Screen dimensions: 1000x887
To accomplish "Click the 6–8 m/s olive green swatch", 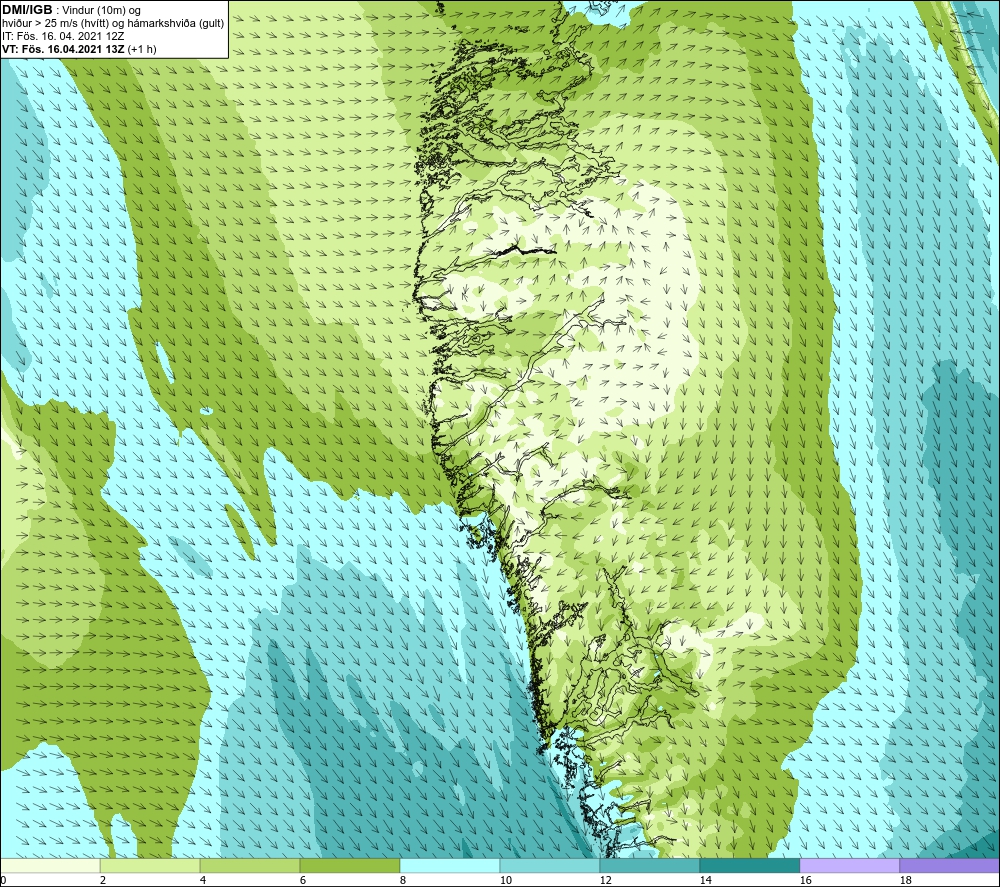I will [349, 865].
